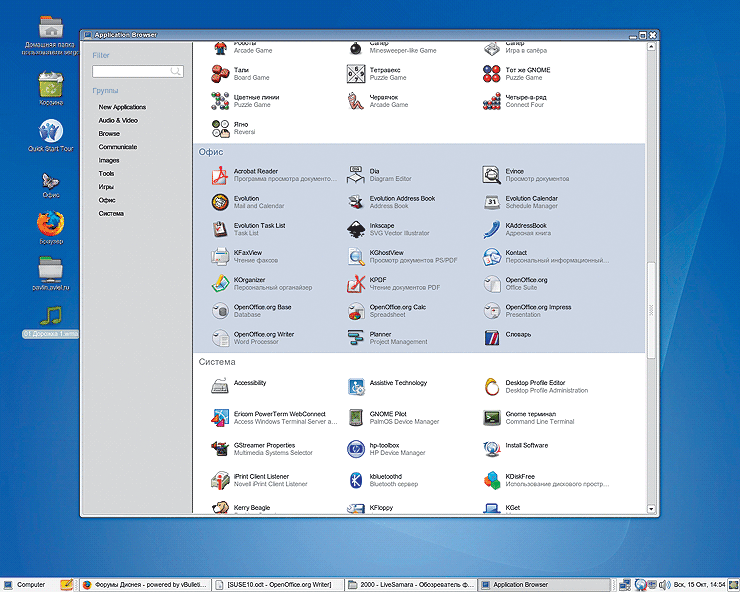Open KDiskFree icon
Screen dimensions: 740x592
coord(491,480)
